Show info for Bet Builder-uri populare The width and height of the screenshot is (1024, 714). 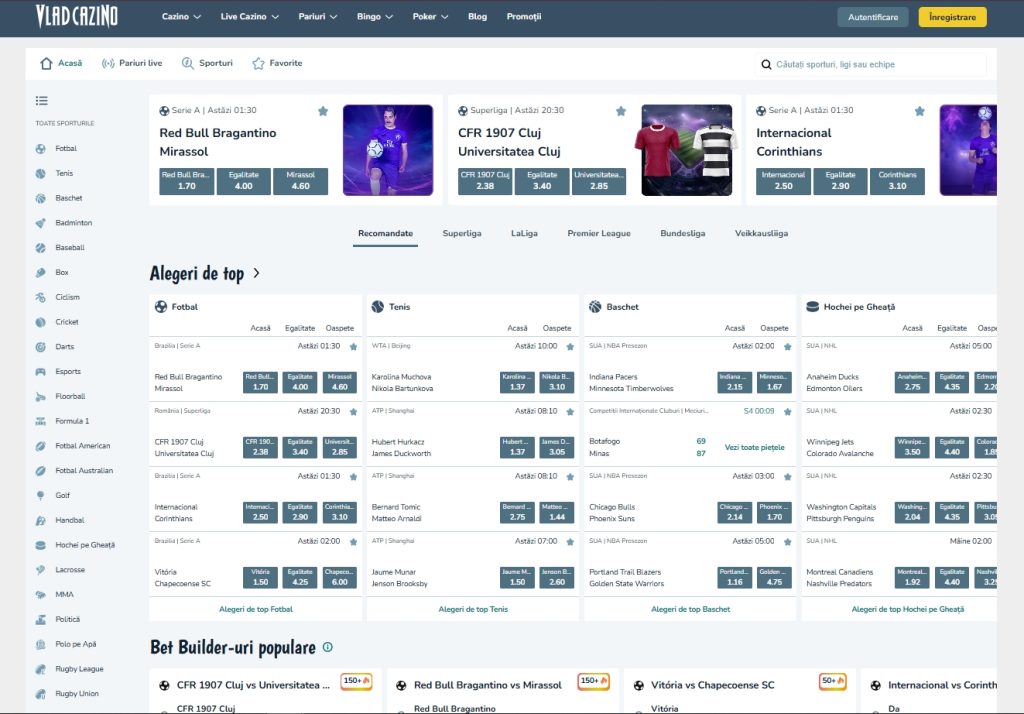point(328,647)
